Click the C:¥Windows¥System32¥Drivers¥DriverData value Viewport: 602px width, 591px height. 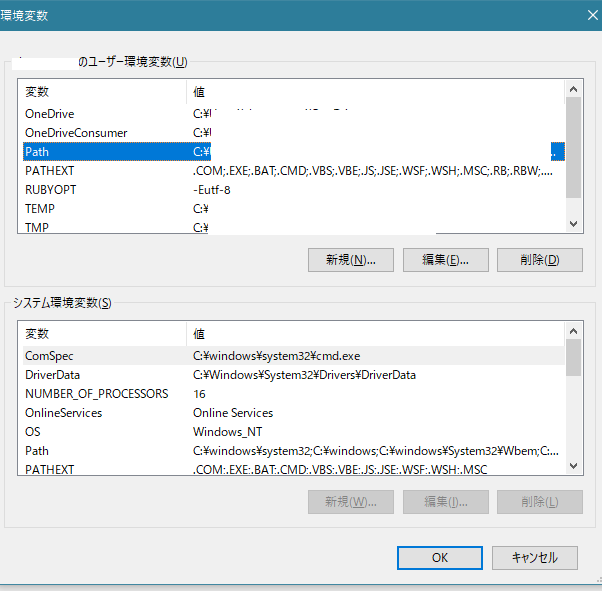[304, 375]
